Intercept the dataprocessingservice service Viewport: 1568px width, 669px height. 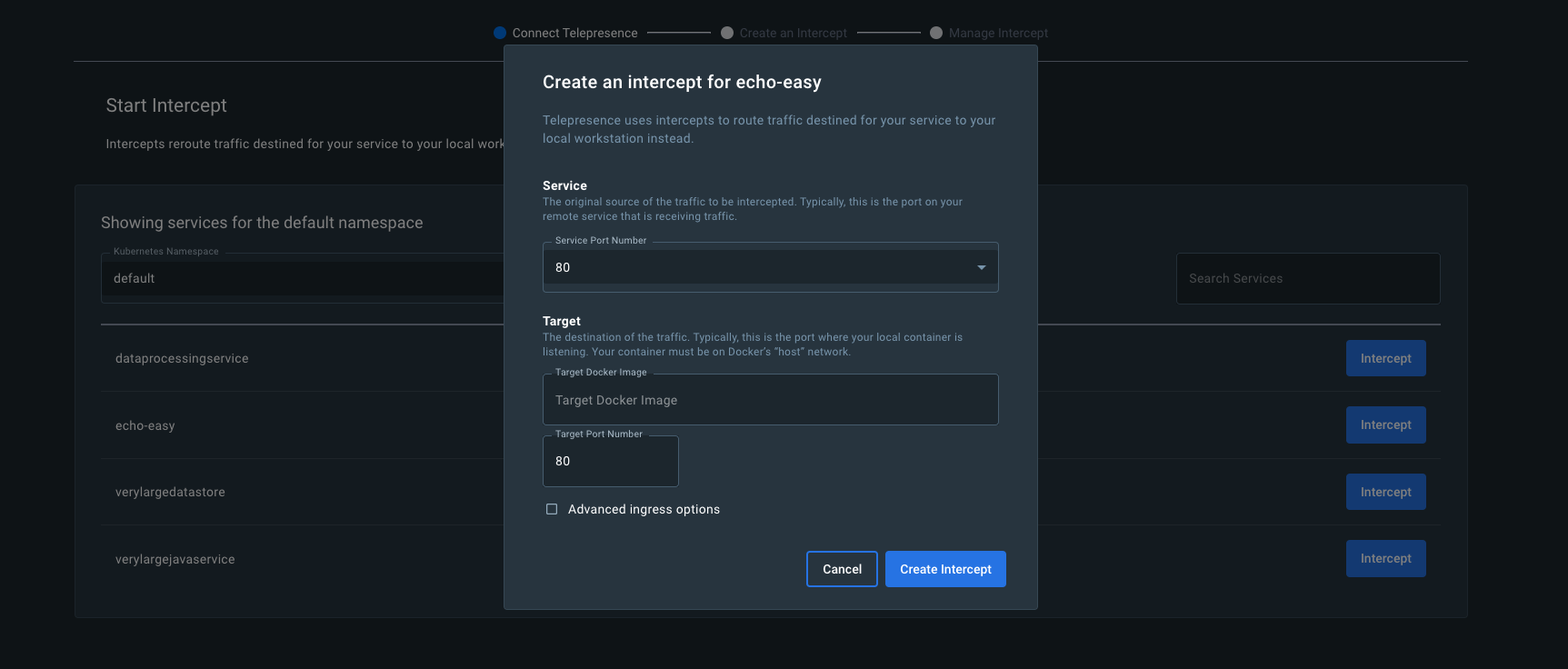click(x=1385, y=358)
